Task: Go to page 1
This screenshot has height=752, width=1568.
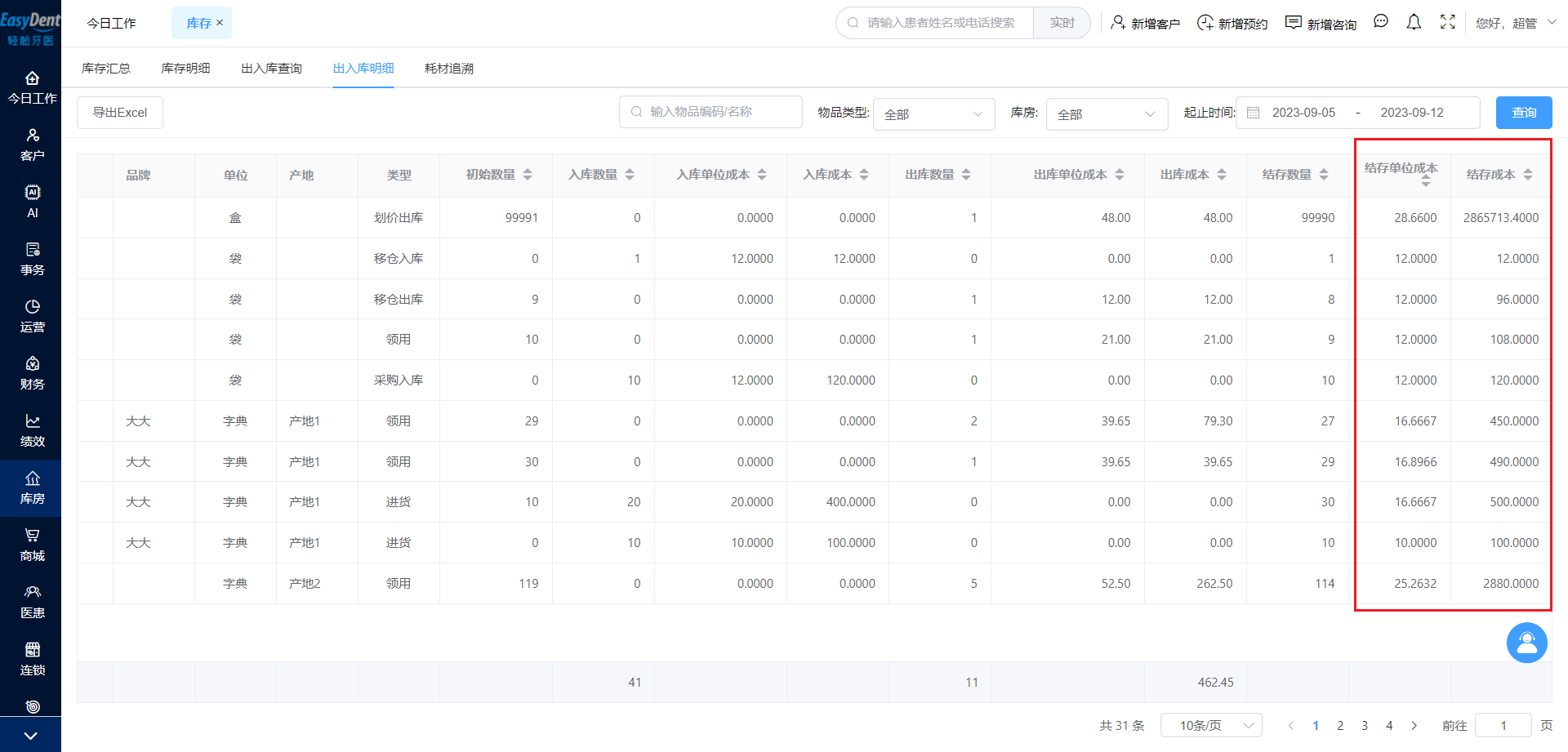Action: tap(1316, 725)
